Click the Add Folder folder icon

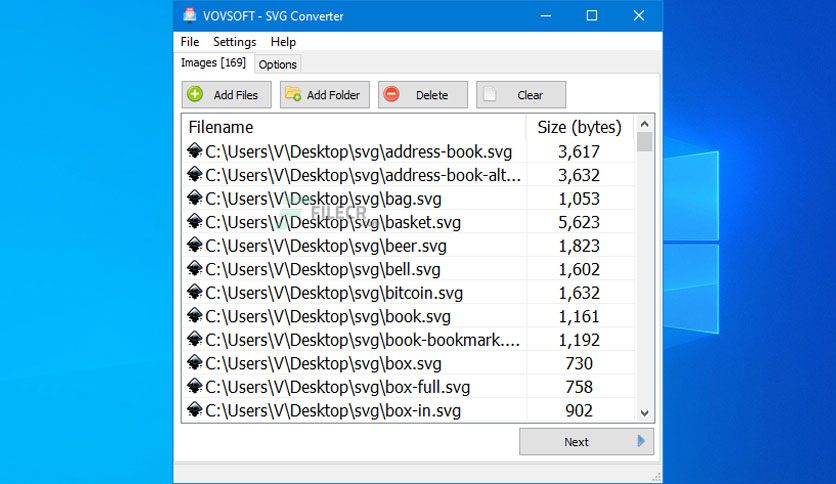tap(293, 94)
